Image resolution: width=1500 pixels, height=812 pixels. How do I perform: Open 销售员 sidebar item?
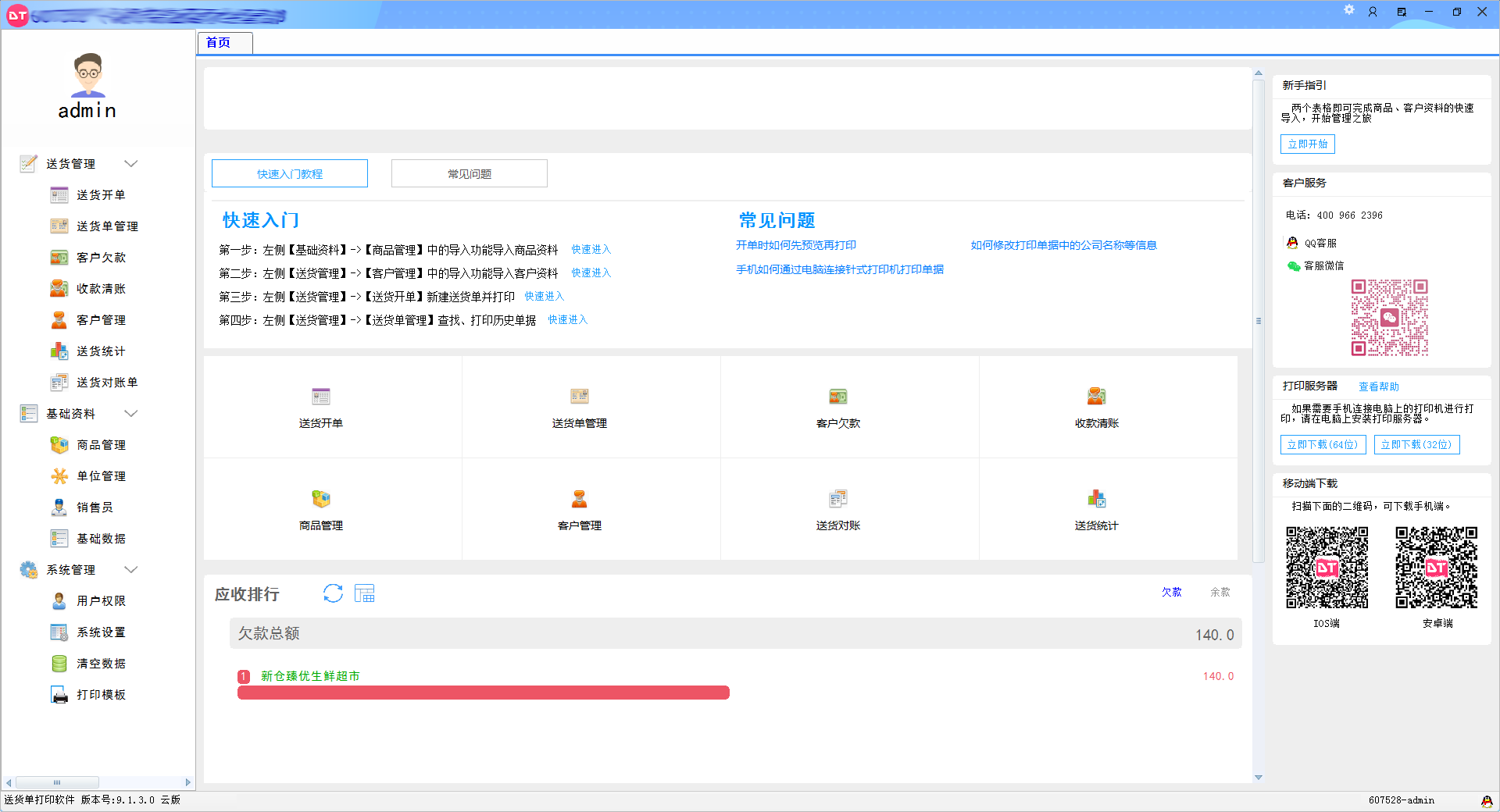tap(81, 507)
